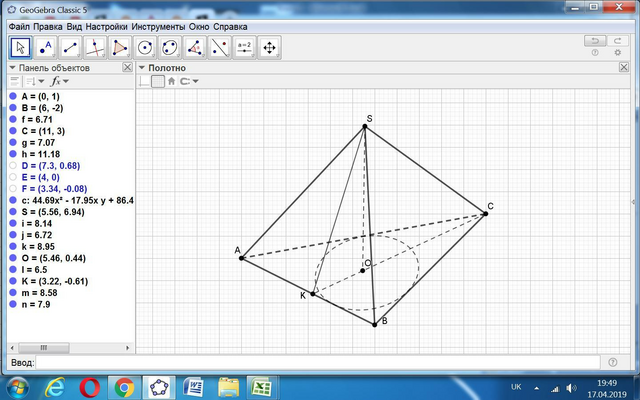
Task: Click the Redo button
Action: tap(618, 41)
